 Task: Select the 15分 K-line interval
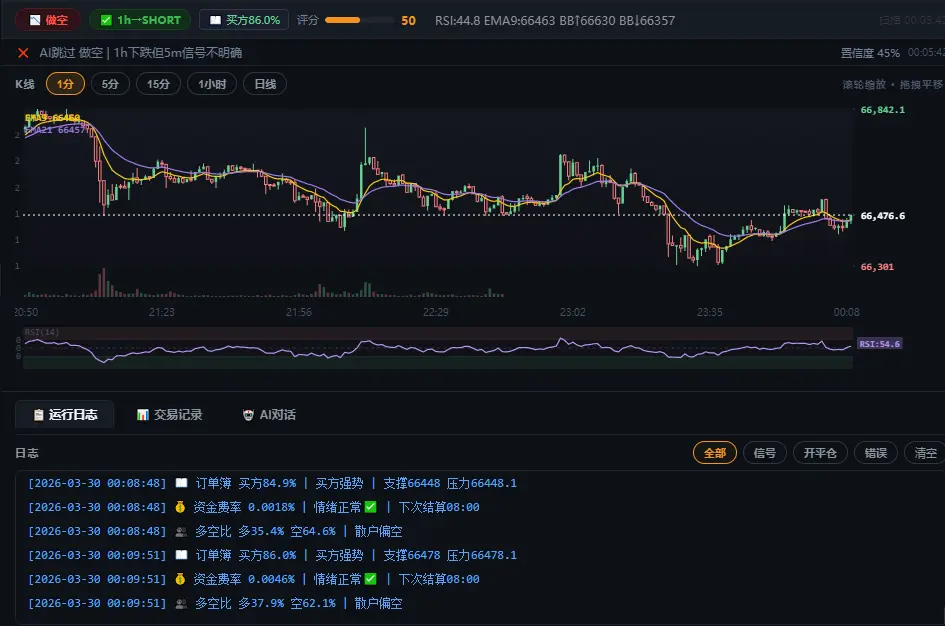[x=159, y=84]
